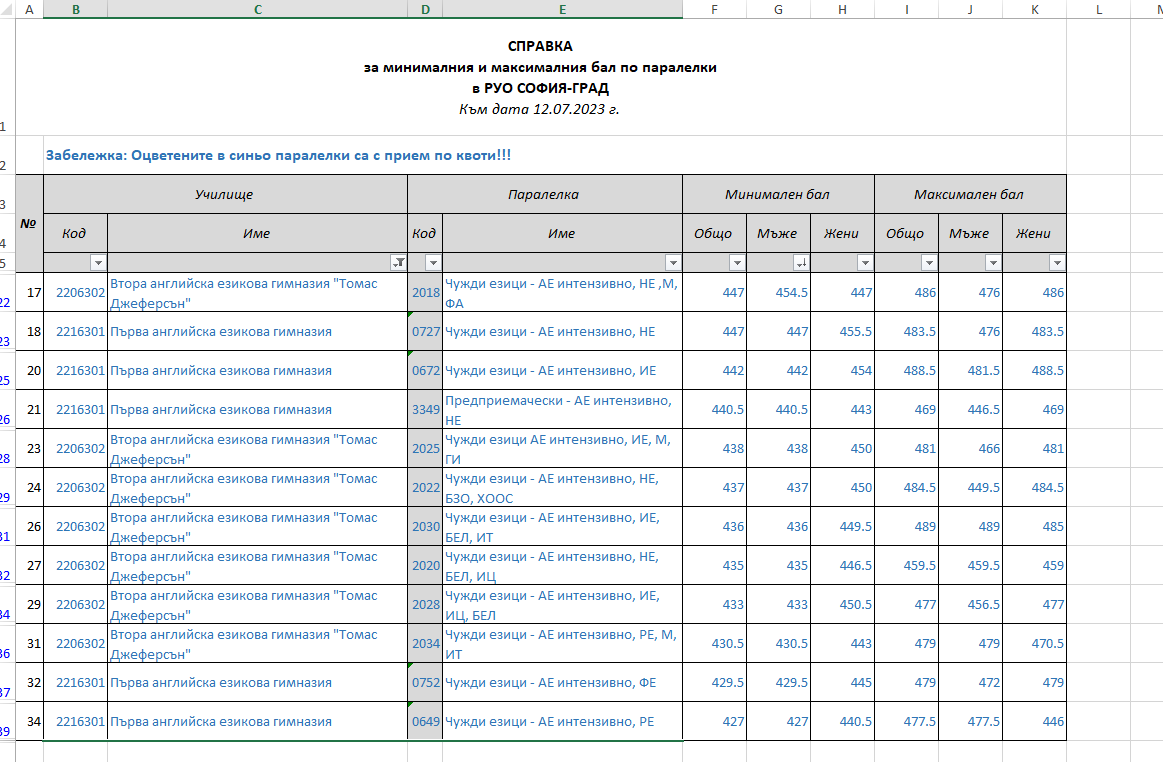Click the Паралелка merged header cell
This screenshot has width=1163, height=762.
tap(544, 194)
